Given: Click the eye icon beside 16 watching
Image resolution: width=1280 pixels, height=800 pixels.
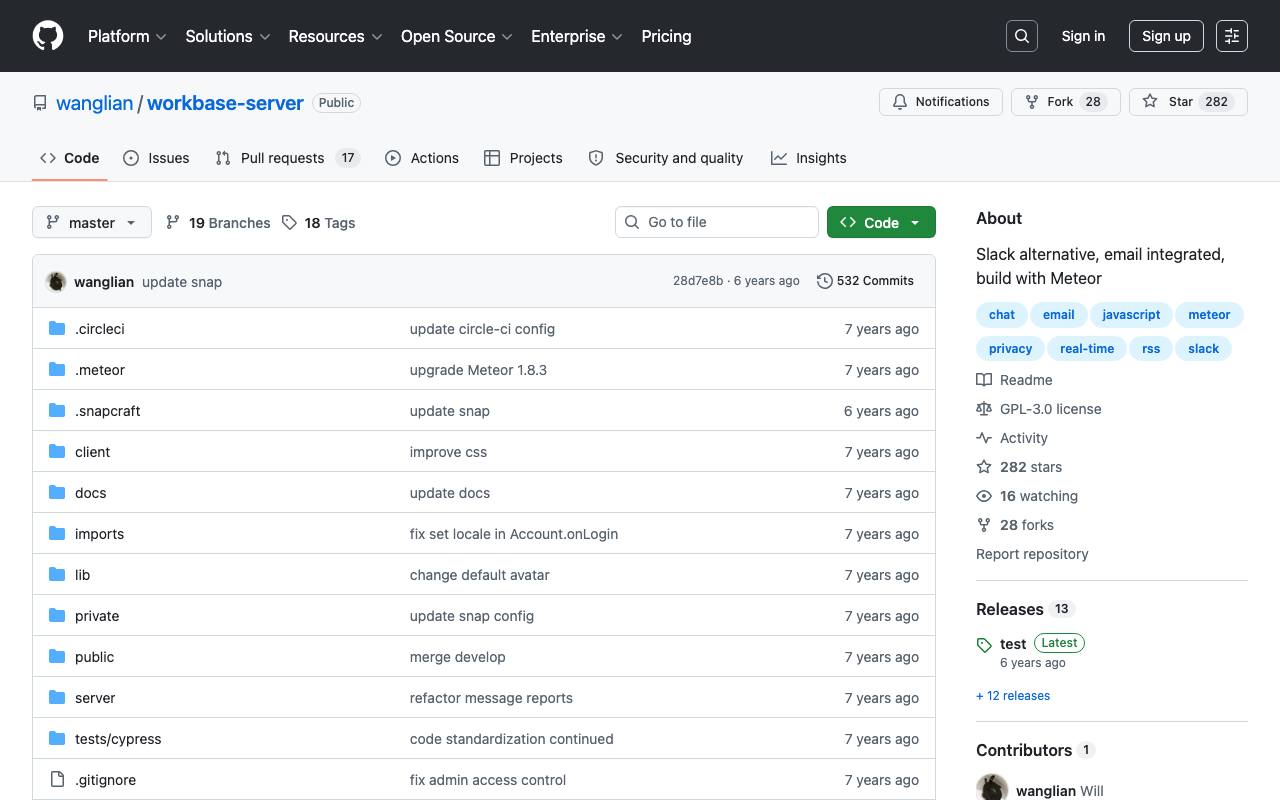Looking at the screenshot, I should pos(984,496).
